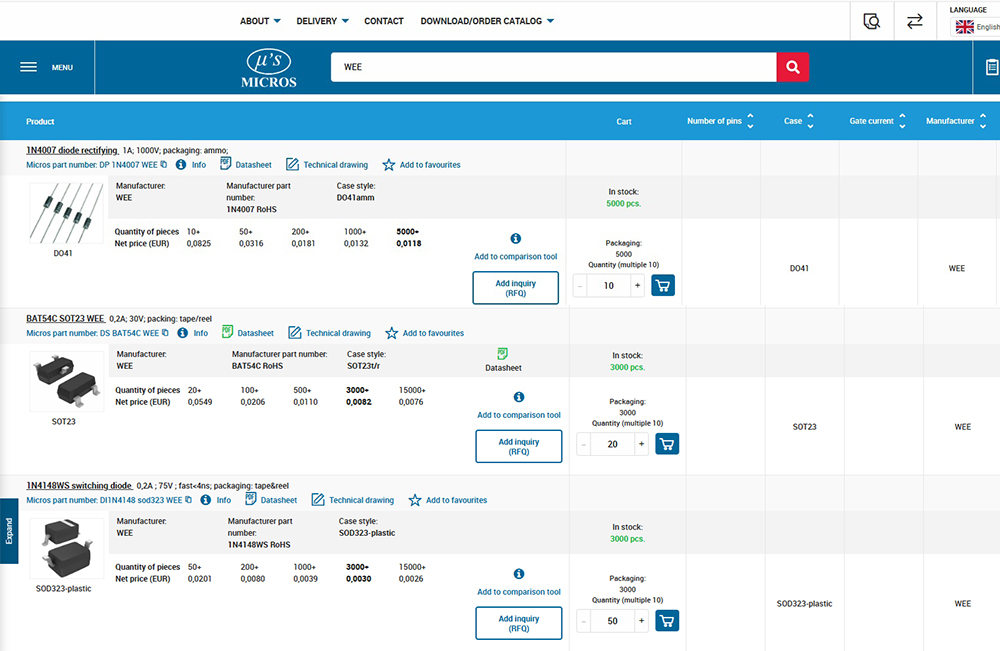Click Add to comparison tool for BAT54C
1000x651 pixels.
(519, 414)
